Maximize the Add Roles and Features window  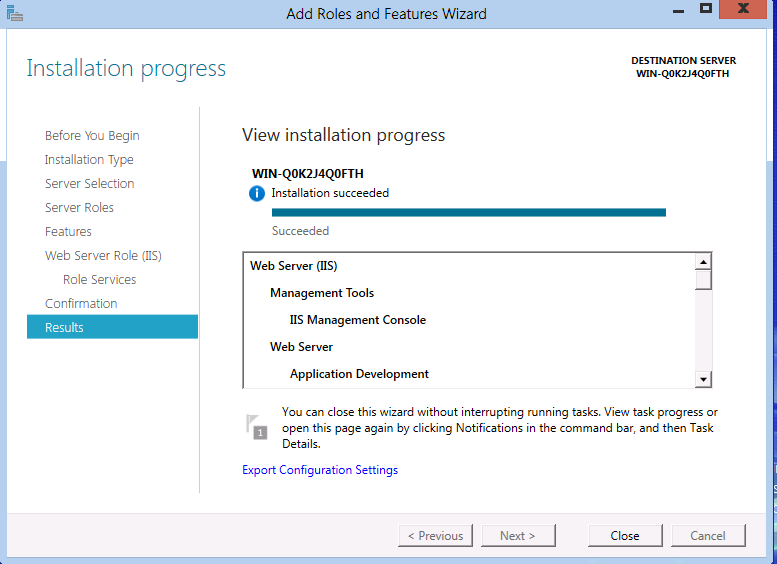click(x=706, y=9)
